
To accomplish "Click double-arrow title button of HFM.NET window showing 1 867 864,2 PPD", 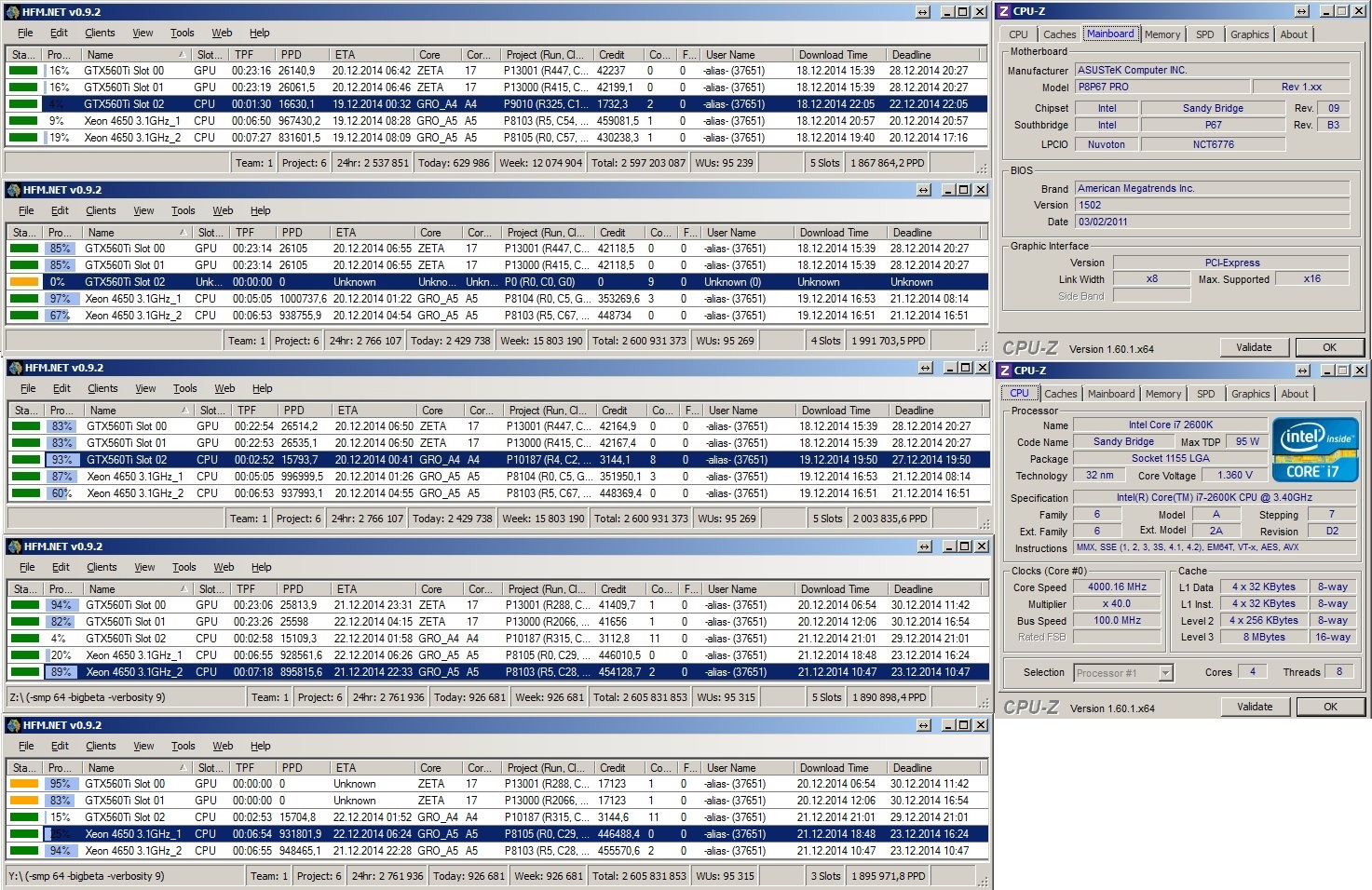I will (922, 12).
